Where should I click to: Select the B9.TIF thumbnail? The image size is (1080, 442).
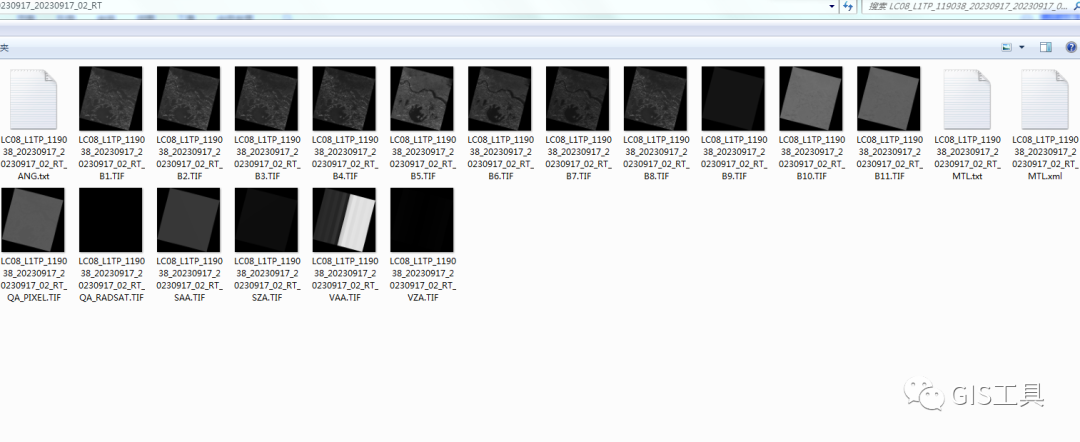pyautogui.click(x=734, y=98)
